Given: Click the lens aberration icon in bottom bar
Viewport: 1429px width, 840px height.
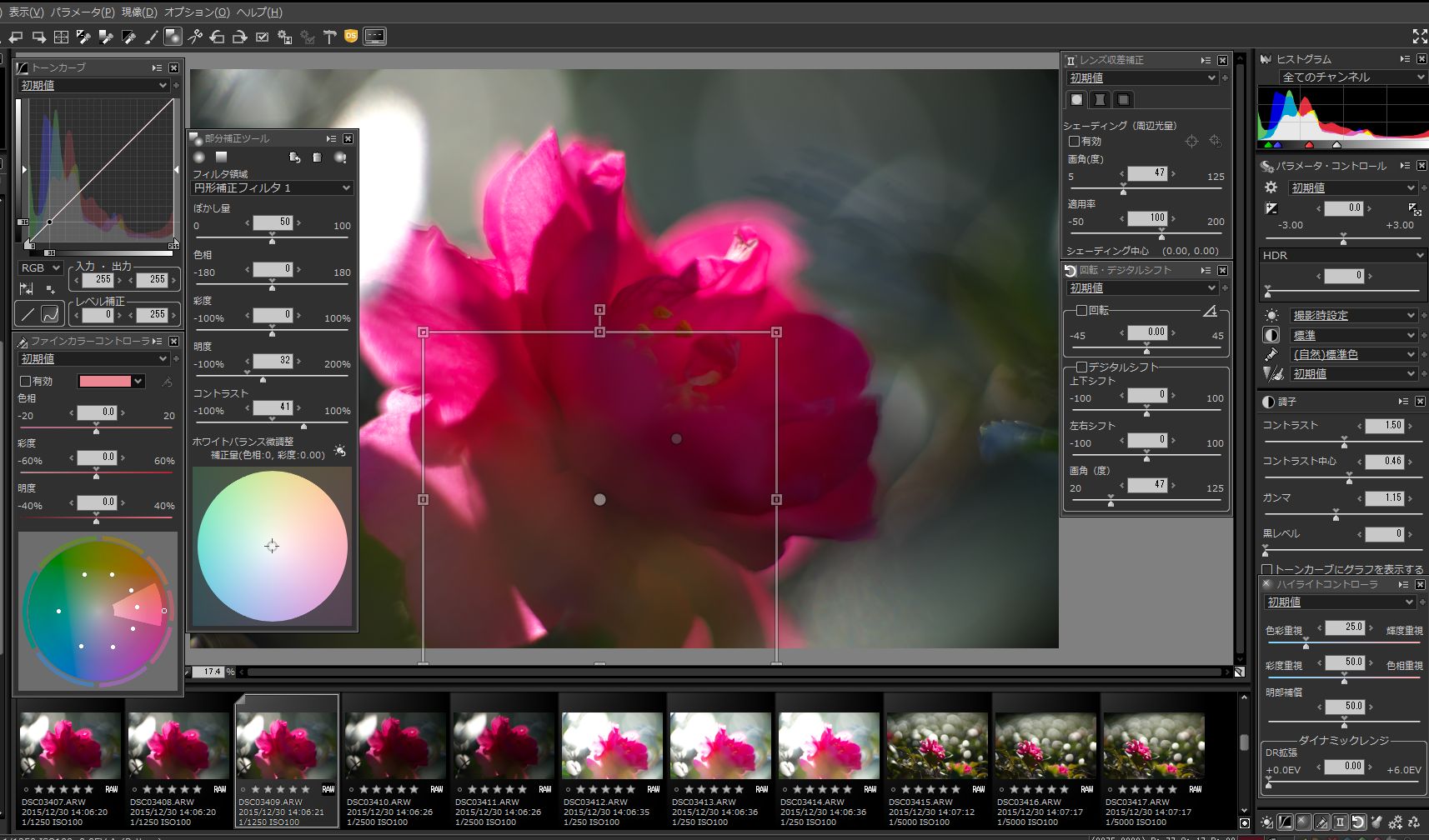Looking at the screenshot, I should (1340, 822).
